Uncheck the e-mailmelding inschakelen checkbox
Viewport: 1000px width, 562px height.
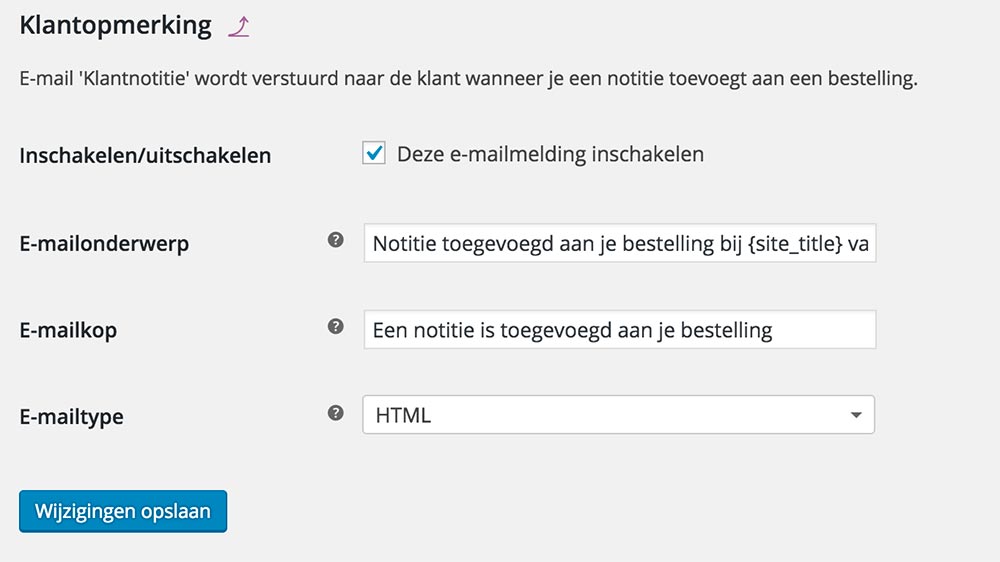[x=374, y=153]
